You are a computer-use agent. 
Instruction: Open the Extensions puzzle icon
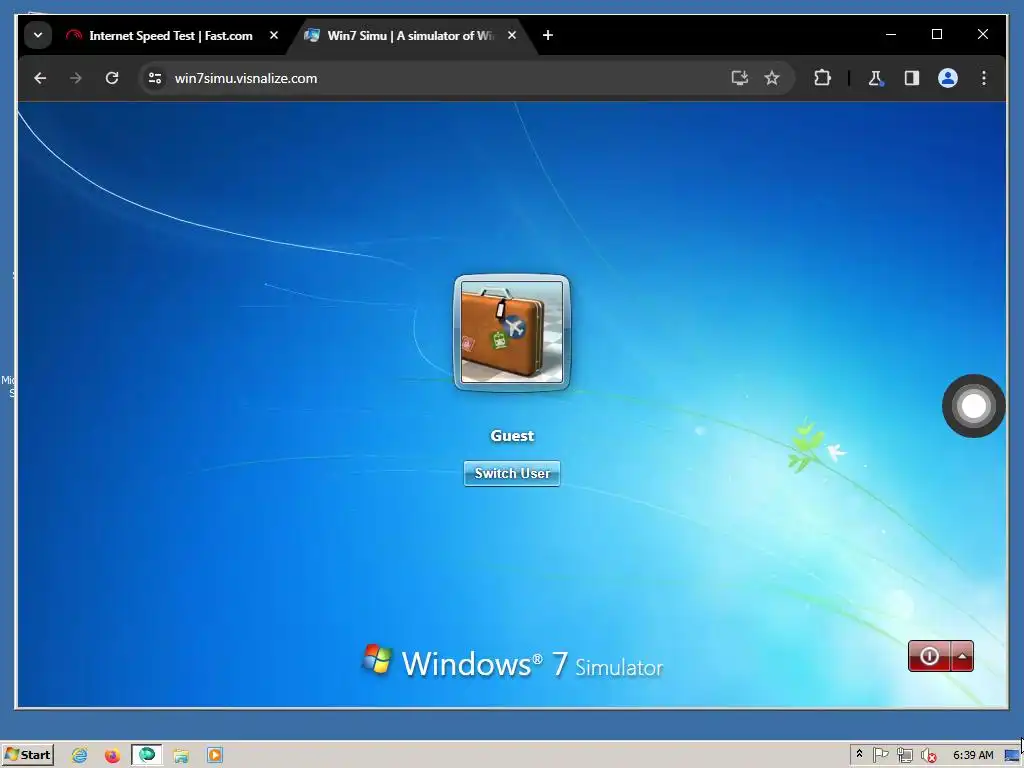point(822,78)
